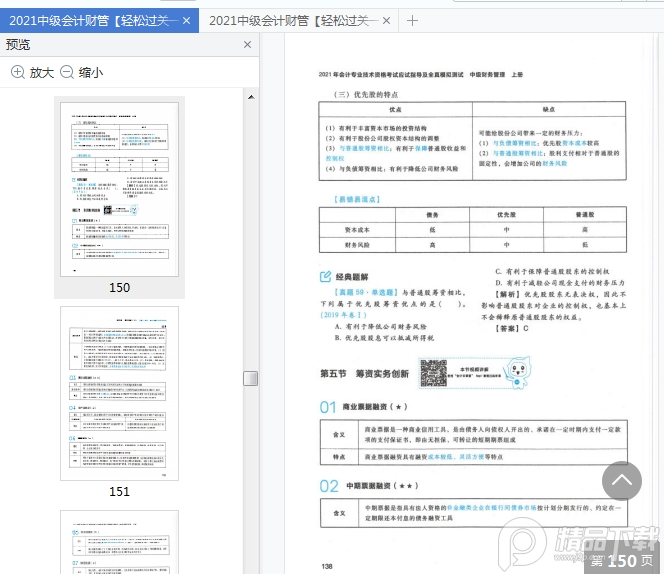Click the 缩小 zoom out label
Screen dimensions: 664x574
(x=91, y=72)
